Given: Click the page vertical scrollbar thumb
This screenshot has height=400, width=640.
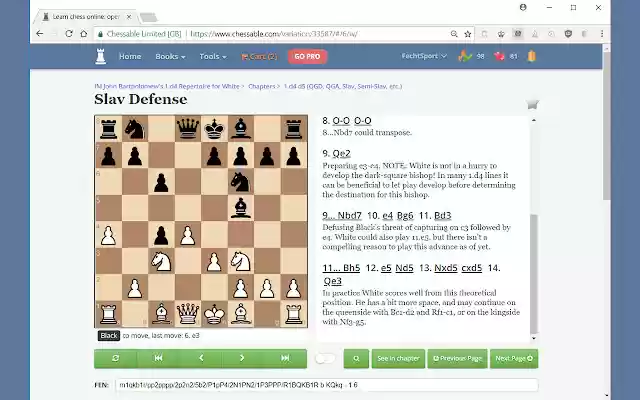Looking at the screenshot, I should pyautogui.click(x=607, y=127).
